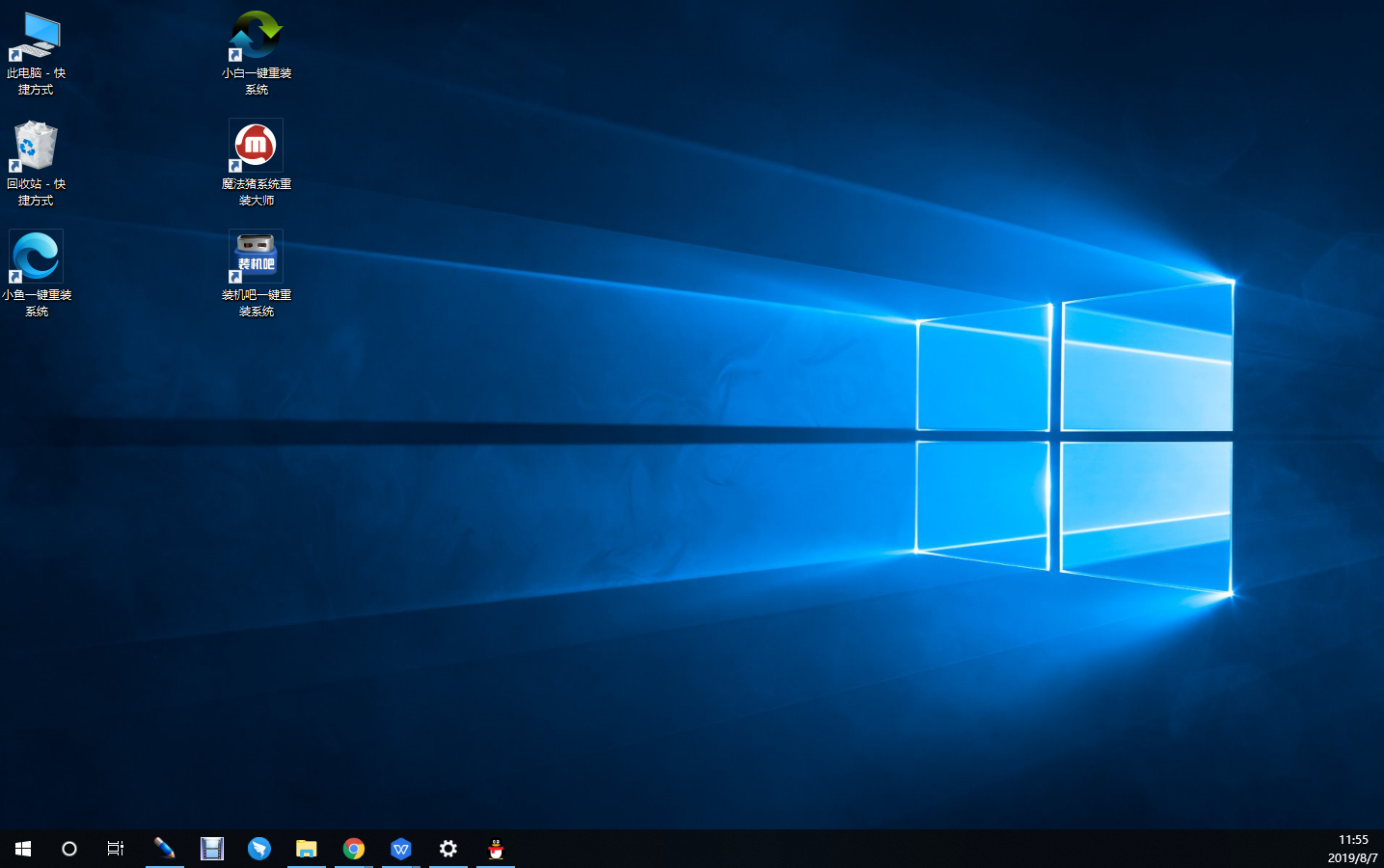The width and height of the screenshot is (1384, 868).
Task: Click the date 2019/8/7 in the tray
Action: click(1352, 857)
